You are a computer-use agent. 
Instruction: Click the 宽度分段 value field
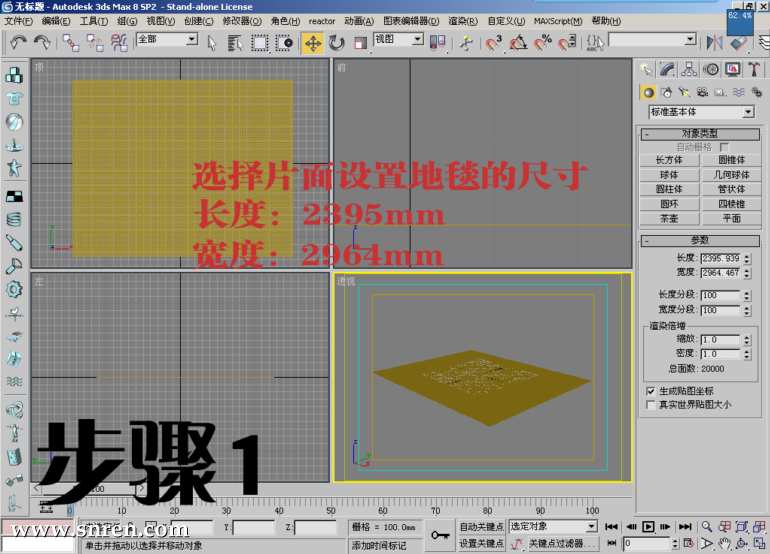(720, 310)
